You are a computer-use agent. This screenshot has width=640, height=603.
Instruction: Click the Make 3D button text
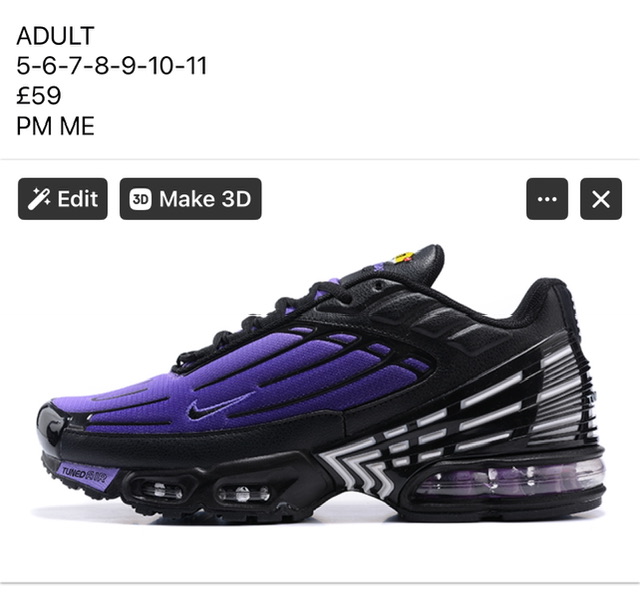tap(205, 199)
